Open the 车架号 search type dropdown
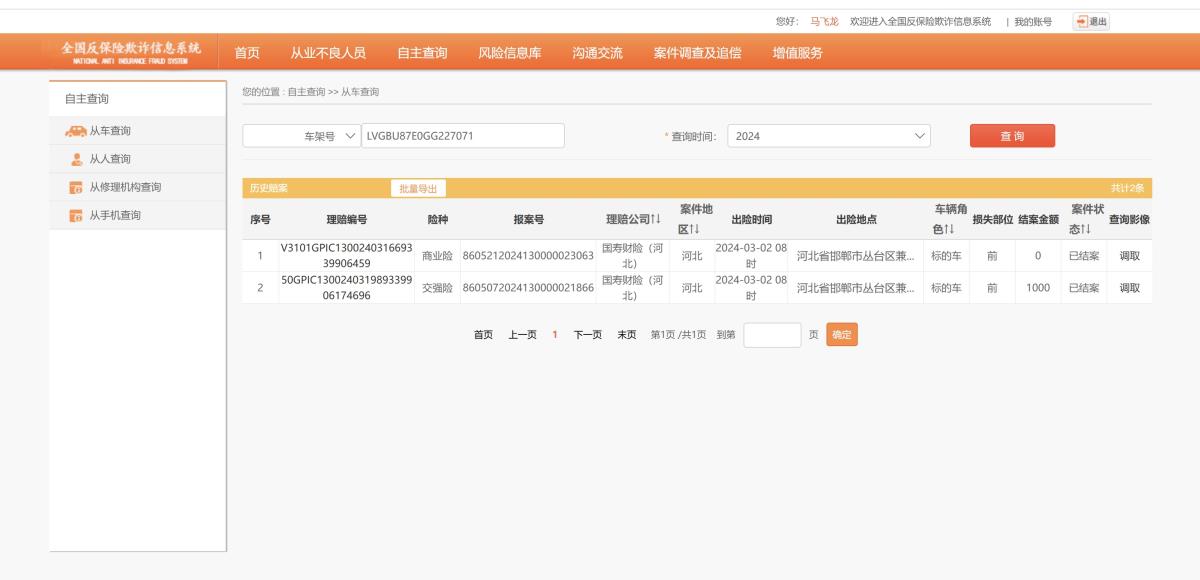 click(302, 136)
